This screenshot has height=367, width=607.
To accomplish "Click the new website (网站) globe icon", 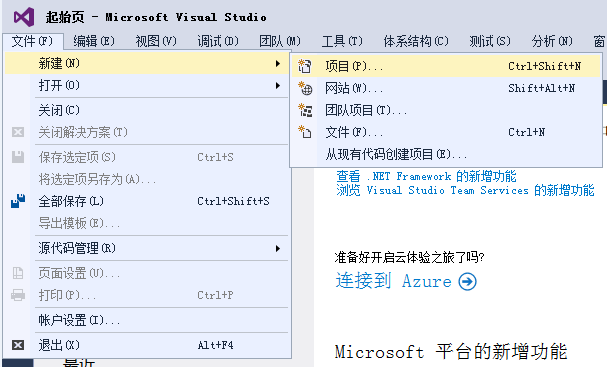I will click(305, 88).
